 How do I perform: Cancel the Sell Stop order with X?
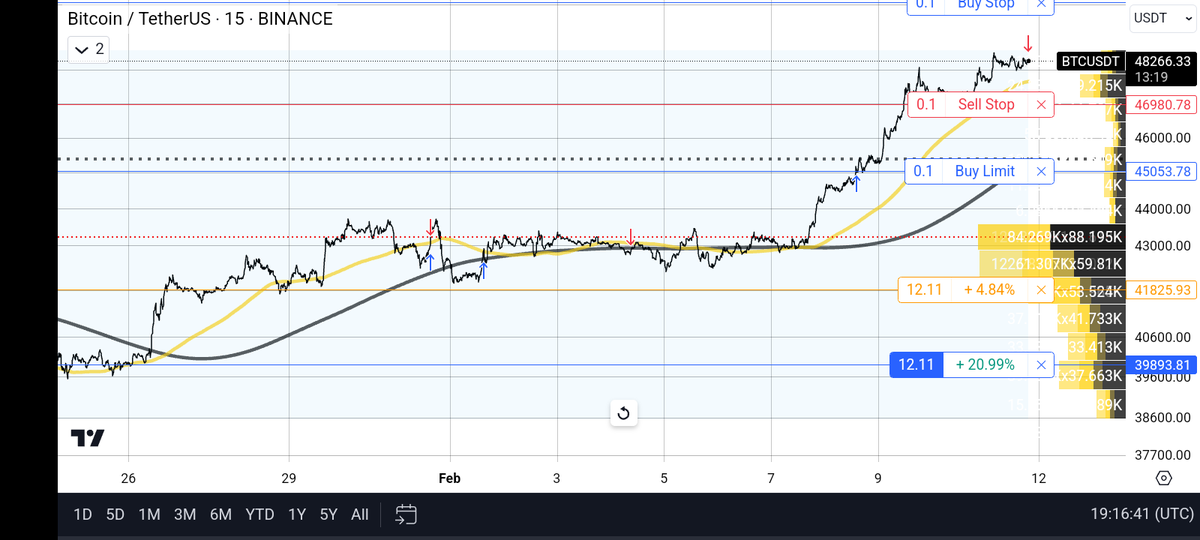click(x=1041, y=104)
